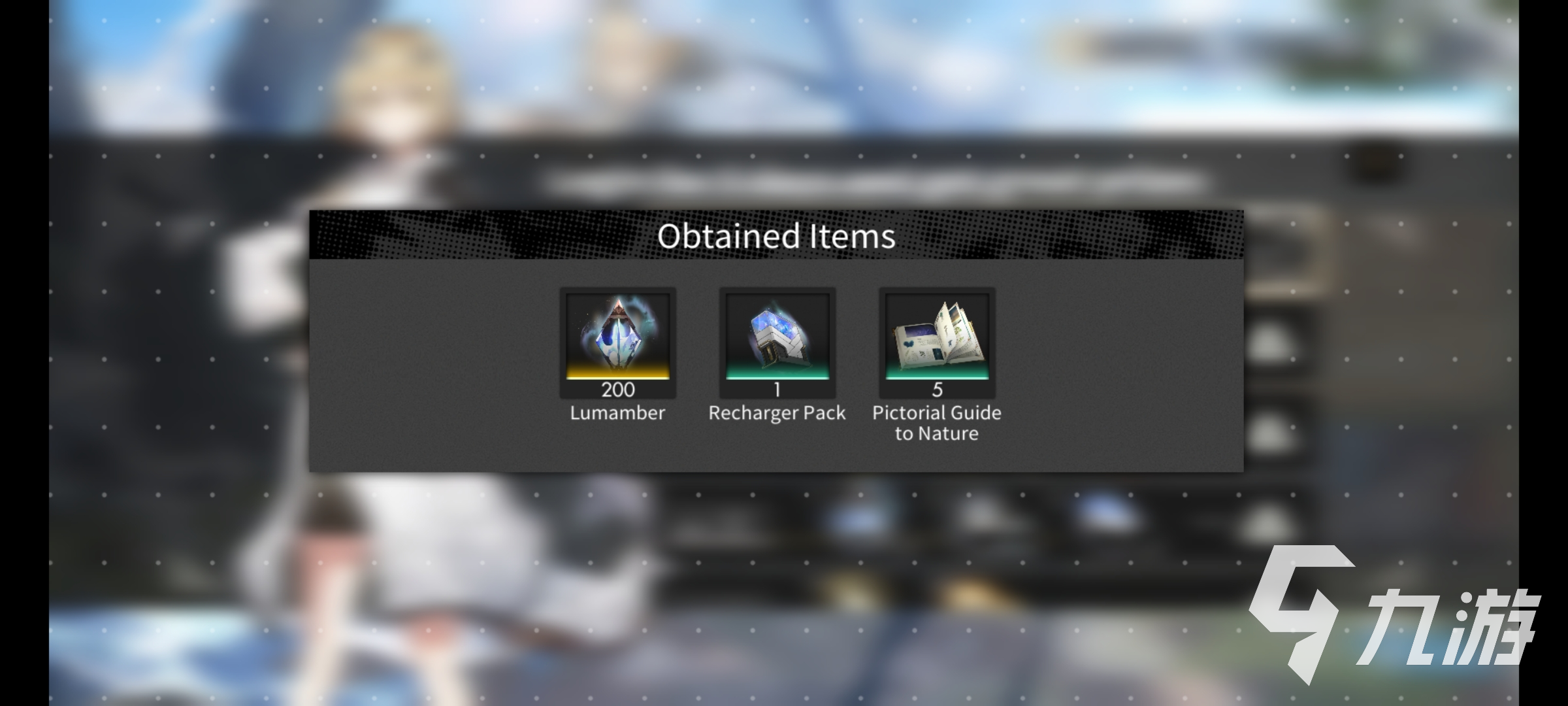Click the Recharger Pack quantity 1
Viewport: 1568px width, 706px height.
point(777,390)
